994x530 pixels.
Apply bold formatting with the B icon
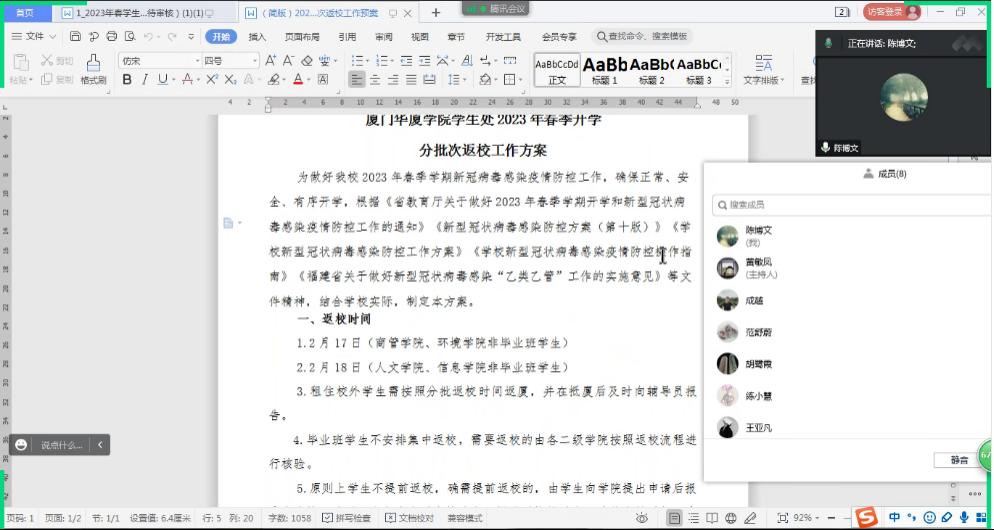pyautogui.click(x=127, y=79)
